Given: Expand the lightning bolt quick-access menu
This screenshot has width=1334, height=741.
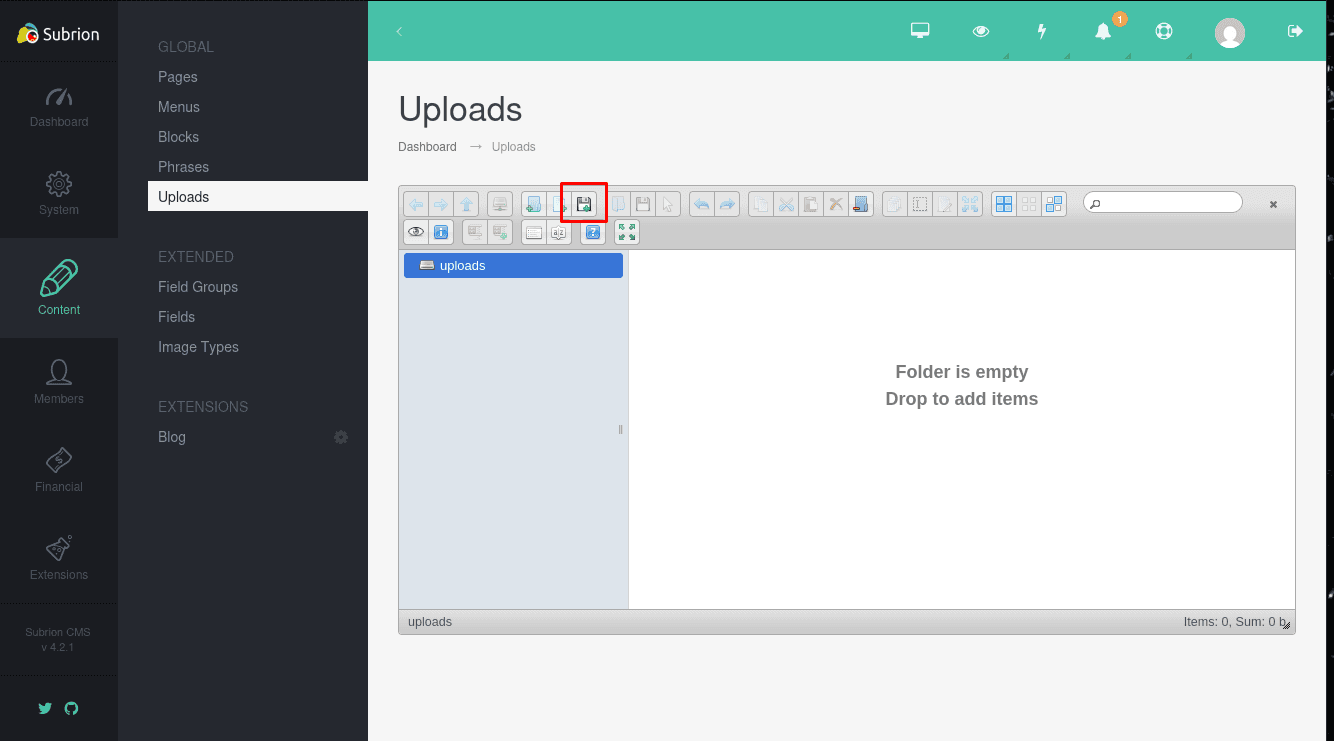Looking at the screenshot, I should coord(1041,31).
